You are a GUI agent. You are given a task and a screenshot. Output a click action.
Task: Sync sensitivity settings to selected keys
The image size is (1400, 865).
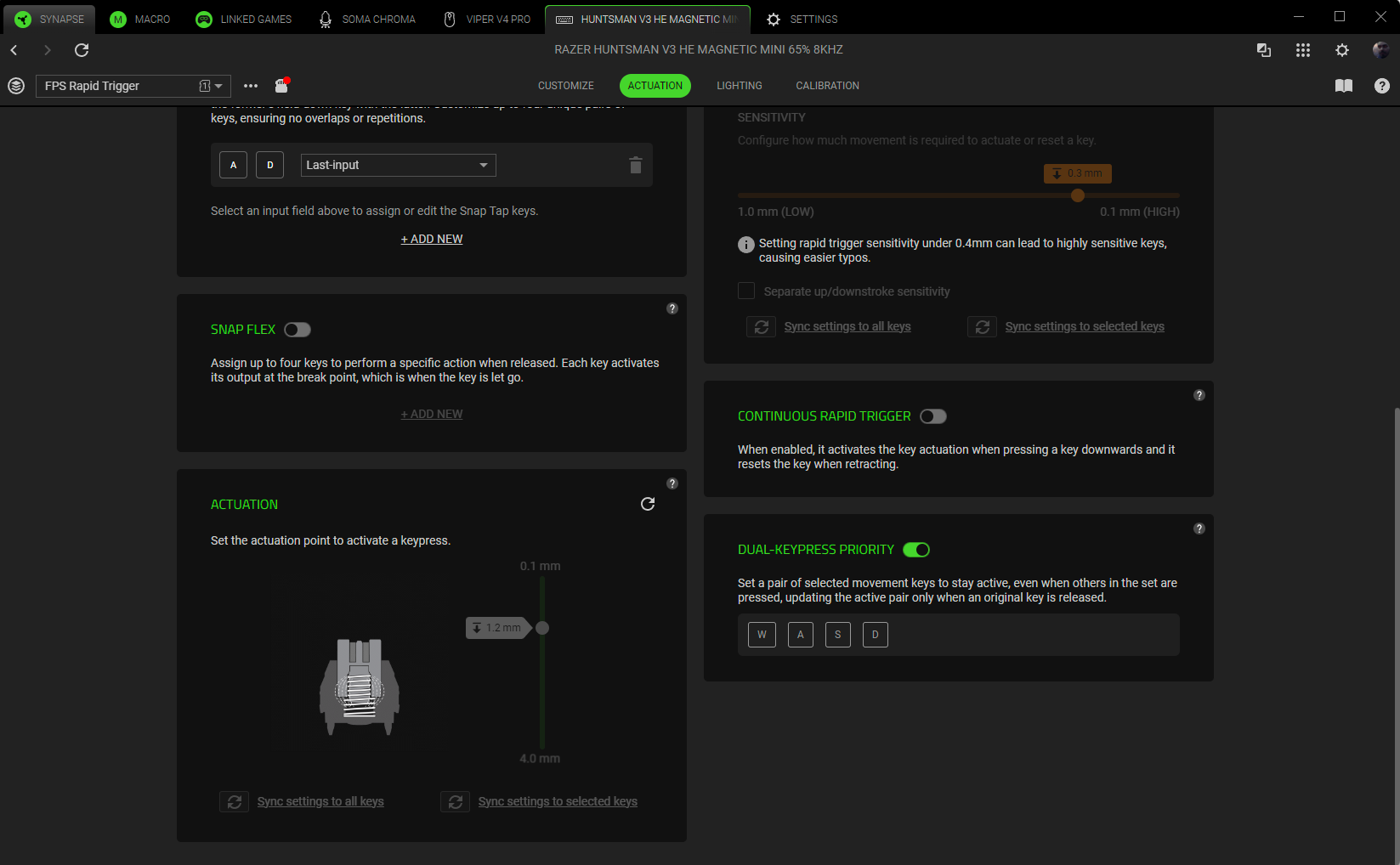pos(1085,326)
